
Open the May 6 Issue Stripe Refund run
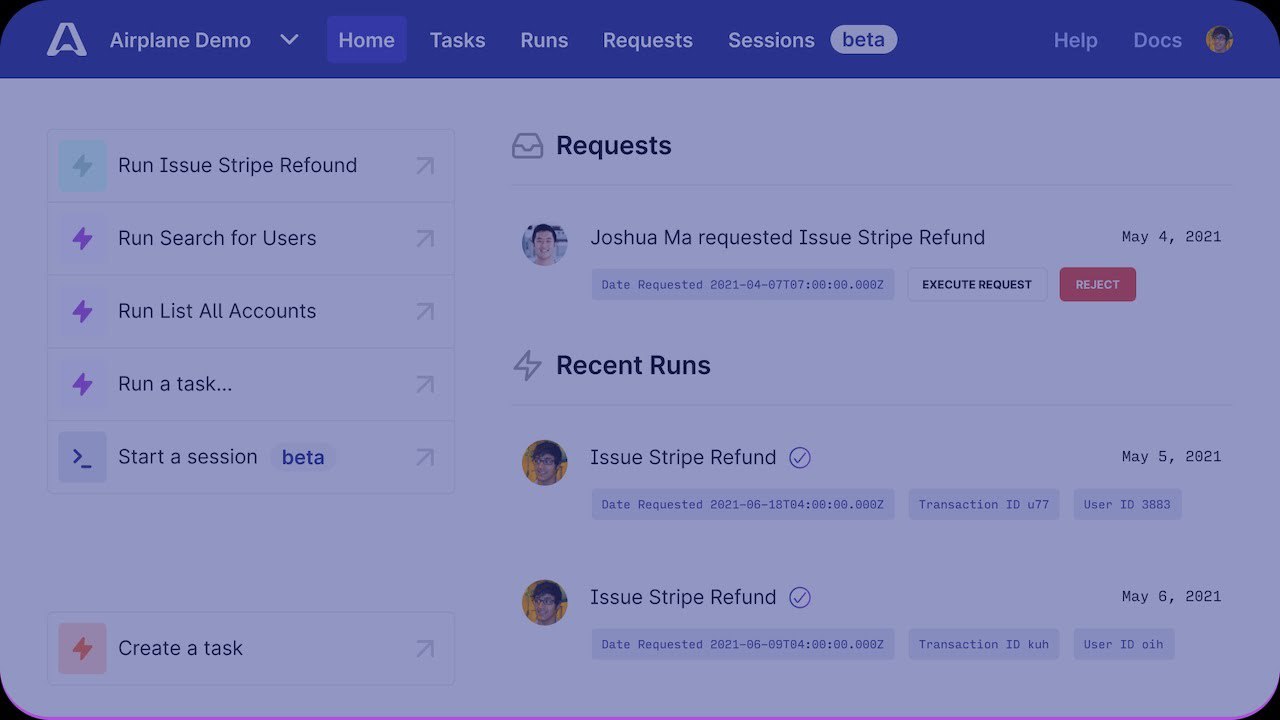[x=683, y=597]
